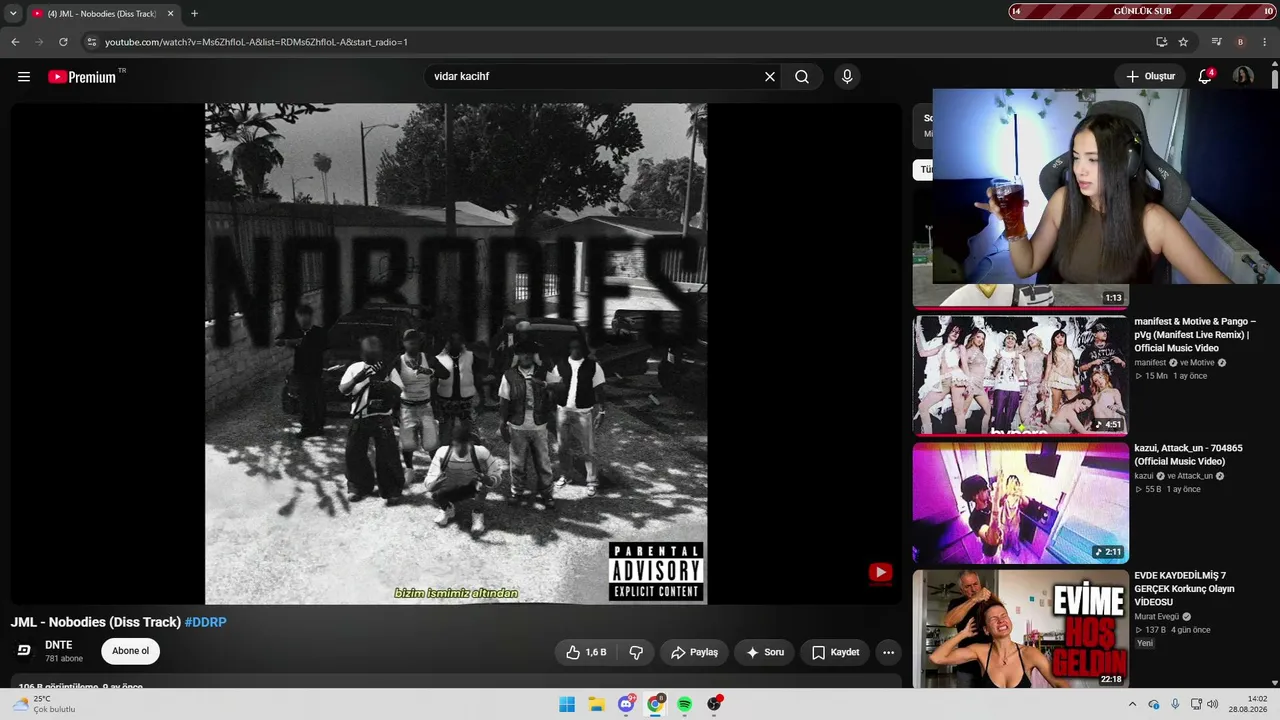Click the YouTube watermark in the player

pyautogui.click(x=880, y=572)
